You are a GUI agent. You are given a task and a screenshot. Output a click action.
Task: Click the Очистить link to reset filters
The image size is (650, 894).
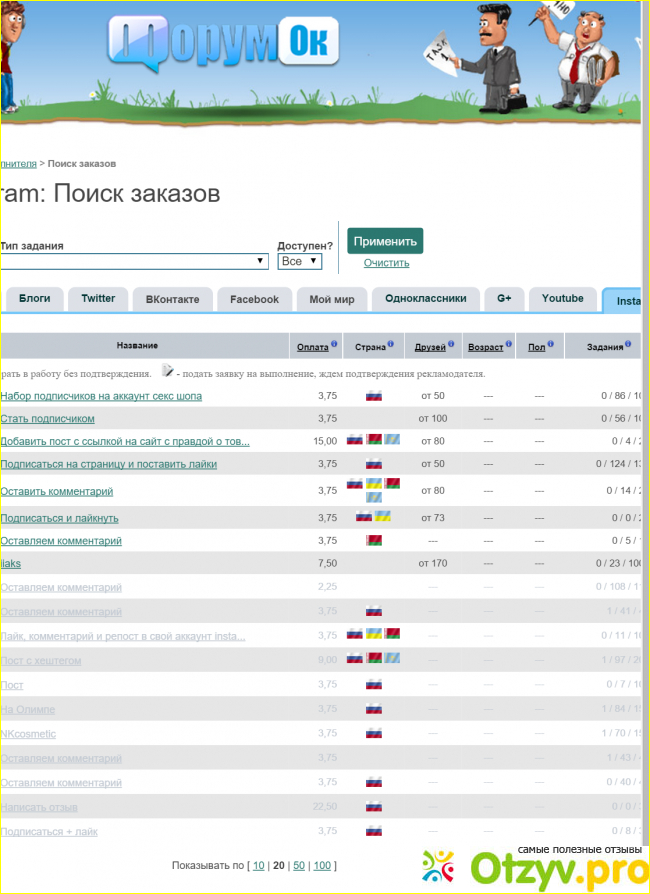coord(386,263)
